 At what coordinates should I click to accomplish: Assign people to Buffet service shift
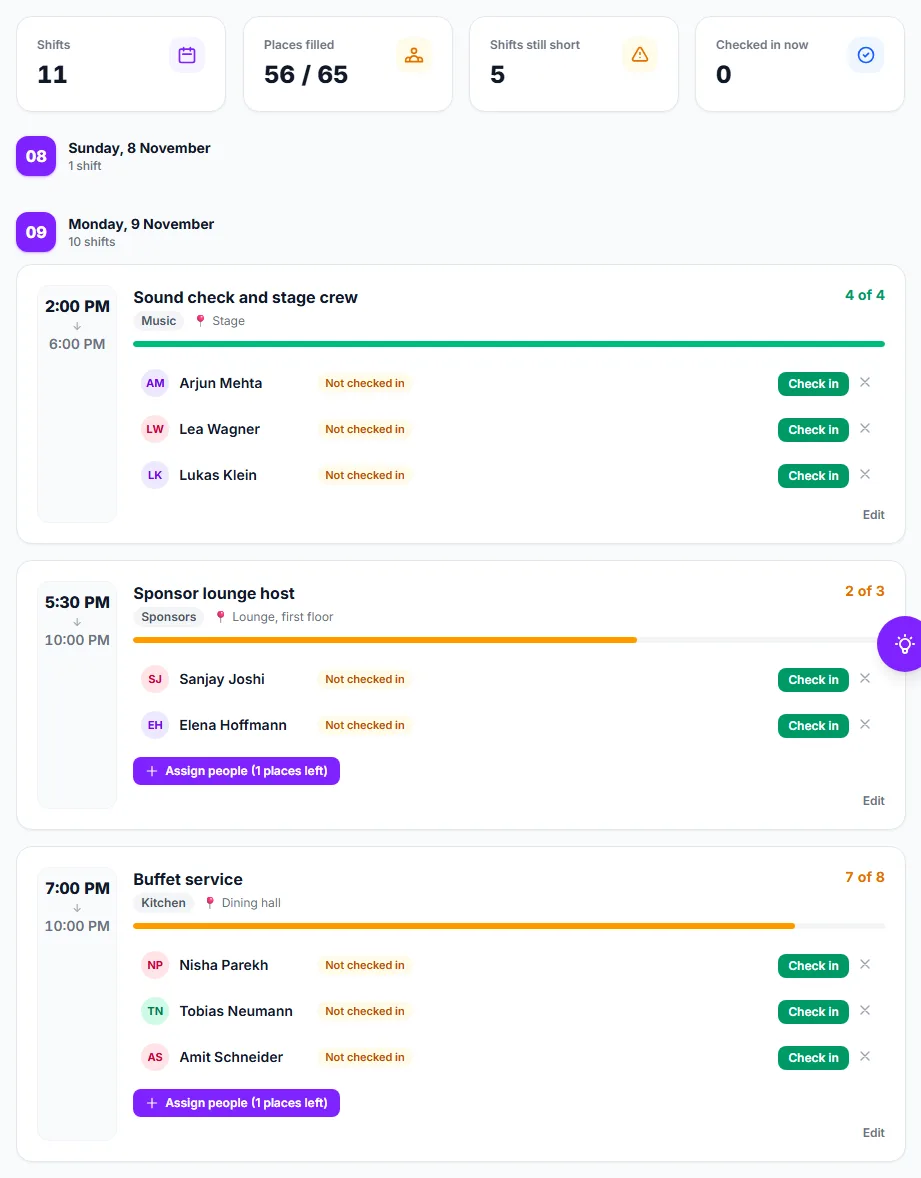point(237,1103)
